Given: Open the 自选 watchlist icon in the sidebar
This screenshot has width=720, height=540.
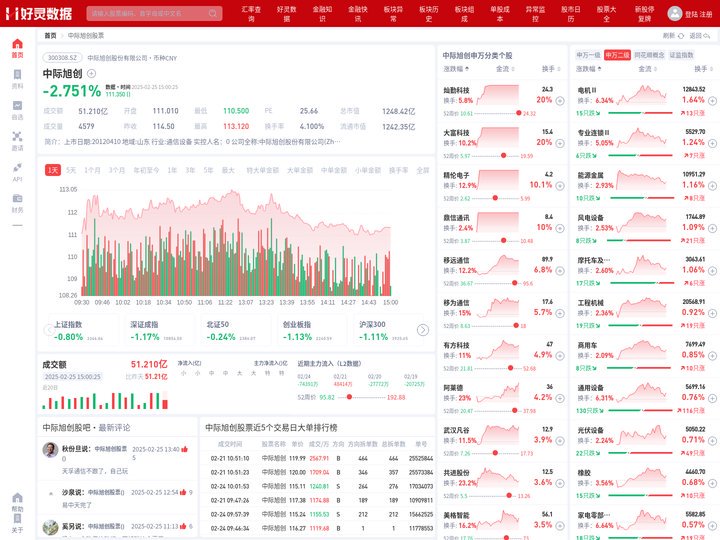Looking at the screenshot, I should (17, 106).
